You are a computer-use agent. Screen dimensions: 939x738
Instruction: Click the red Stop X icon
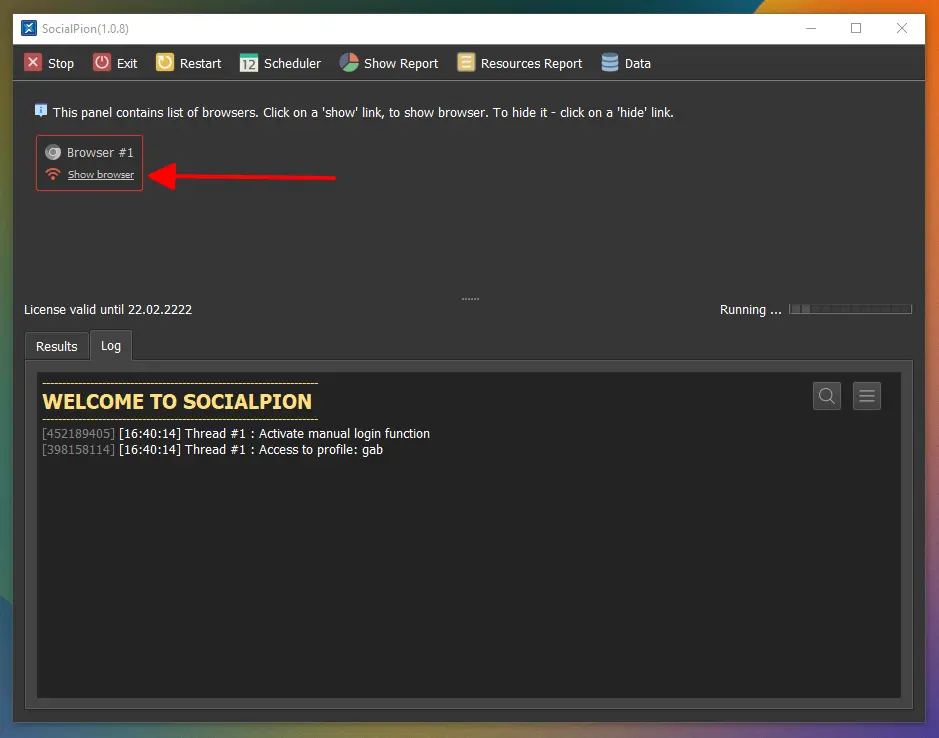point(33,62)
